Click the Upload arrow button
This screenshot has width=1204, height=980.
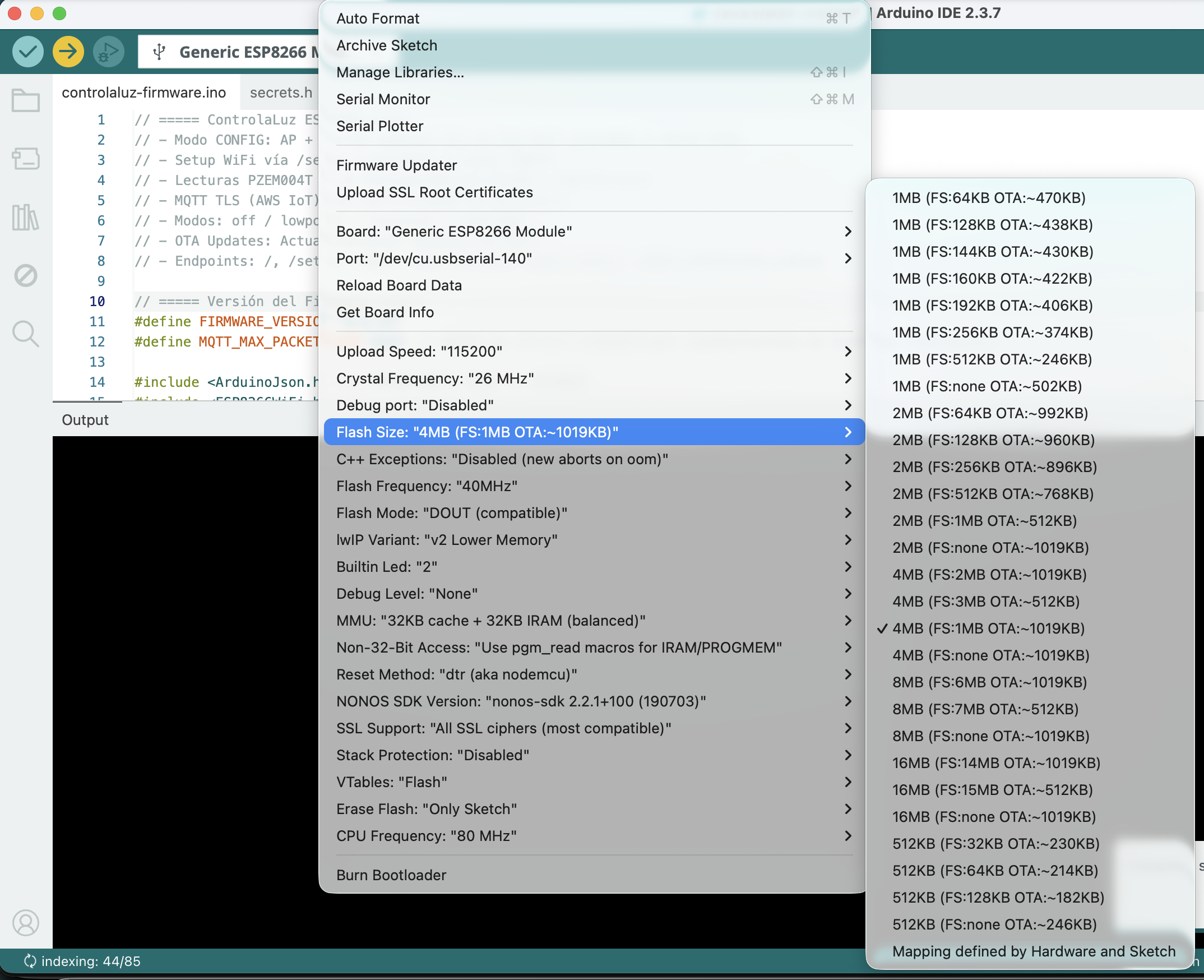(68, 52)
